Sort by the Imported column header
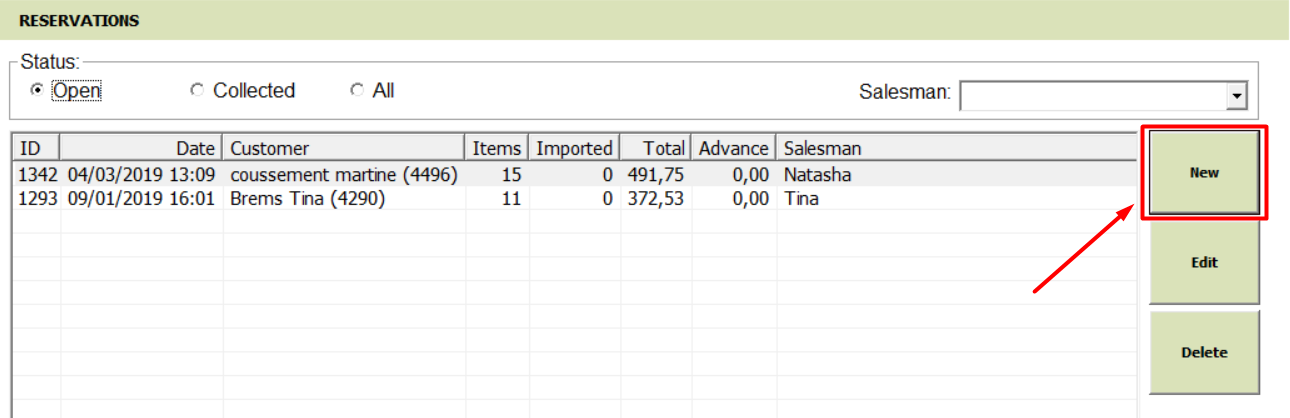The width and height of the screenshot is (1290, 418). pyautogui.click(x=575, y=148)
